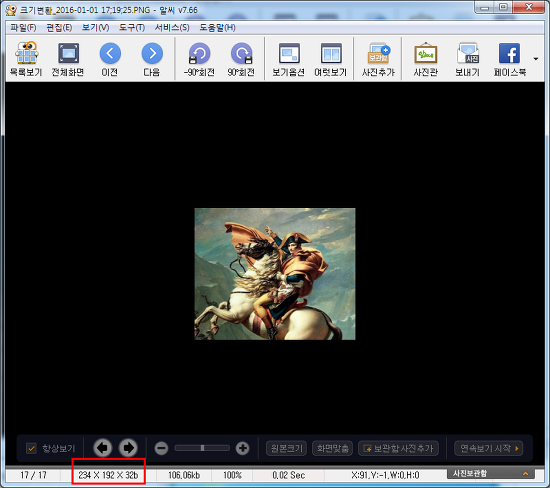This screenshot has height=488, width=550.
Task: Click the 화면맞춤 fit-to-screen button
Action: [x=333, y=448]
